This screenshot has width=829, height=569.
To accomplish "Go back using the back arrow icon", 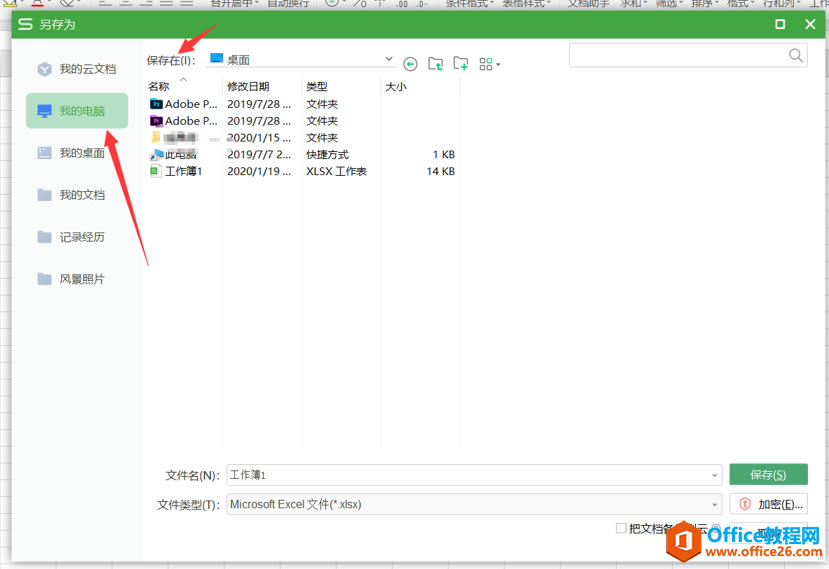I will 410,65.
